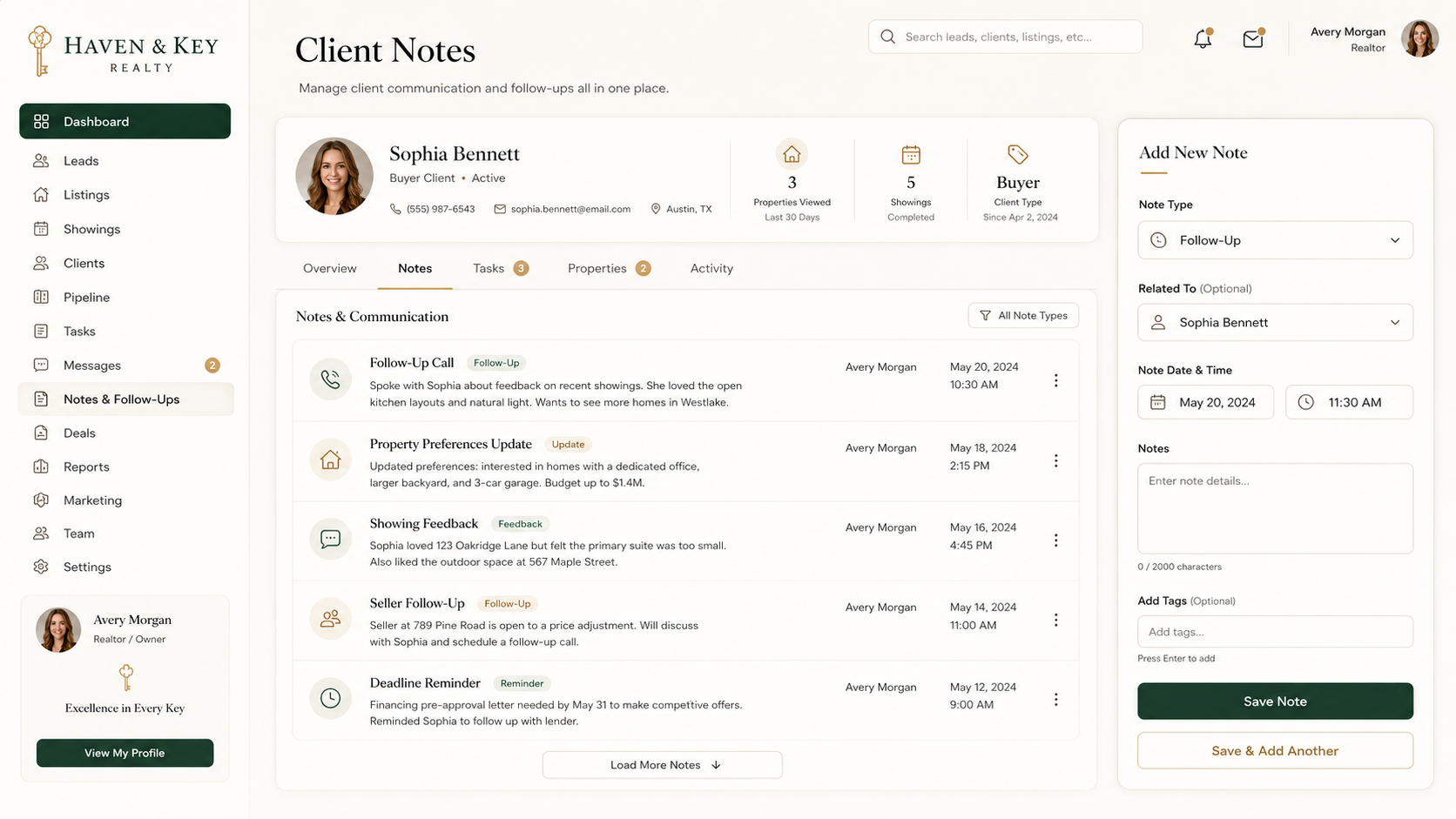Open options menu for Showing Feedback note
1456x819 pixels.
point(1055,540)
